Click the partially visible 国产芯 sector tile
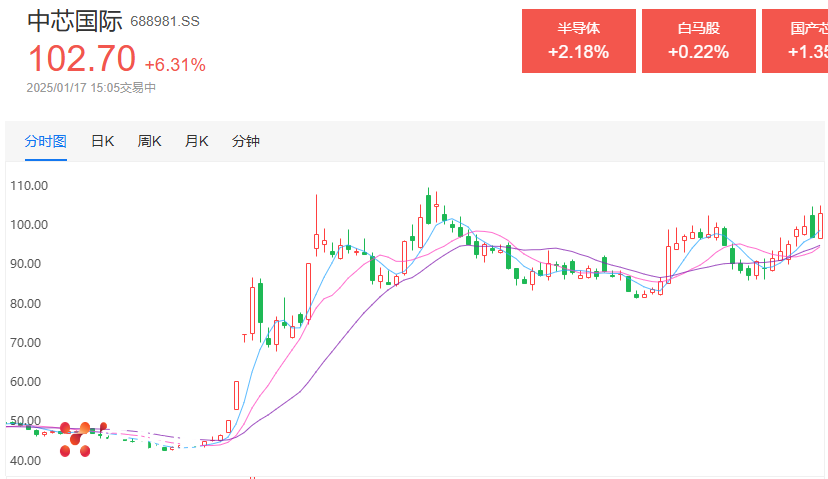This screenshot has width=828, height=479. tap(795, 41)
